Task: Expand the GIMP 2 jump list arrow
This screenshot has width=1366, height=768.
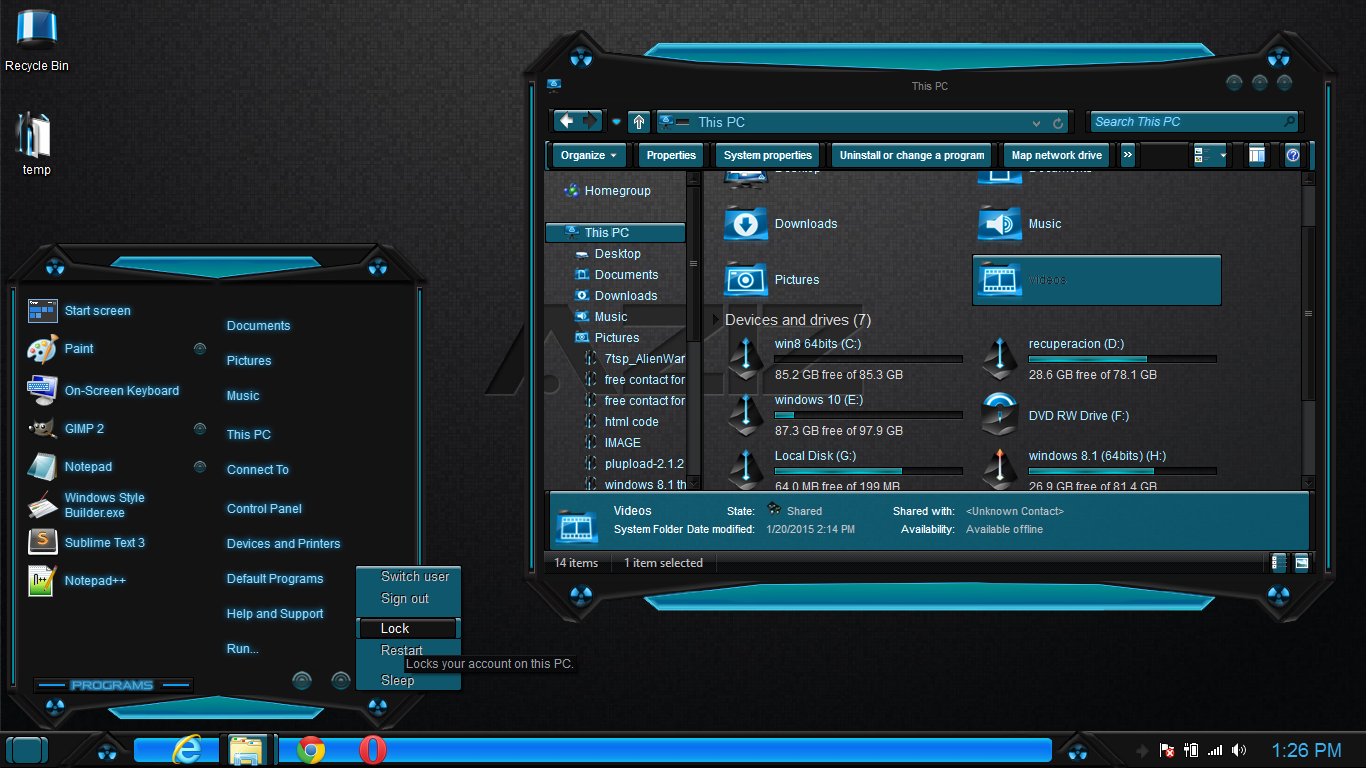Action: [x=200, y=429]
